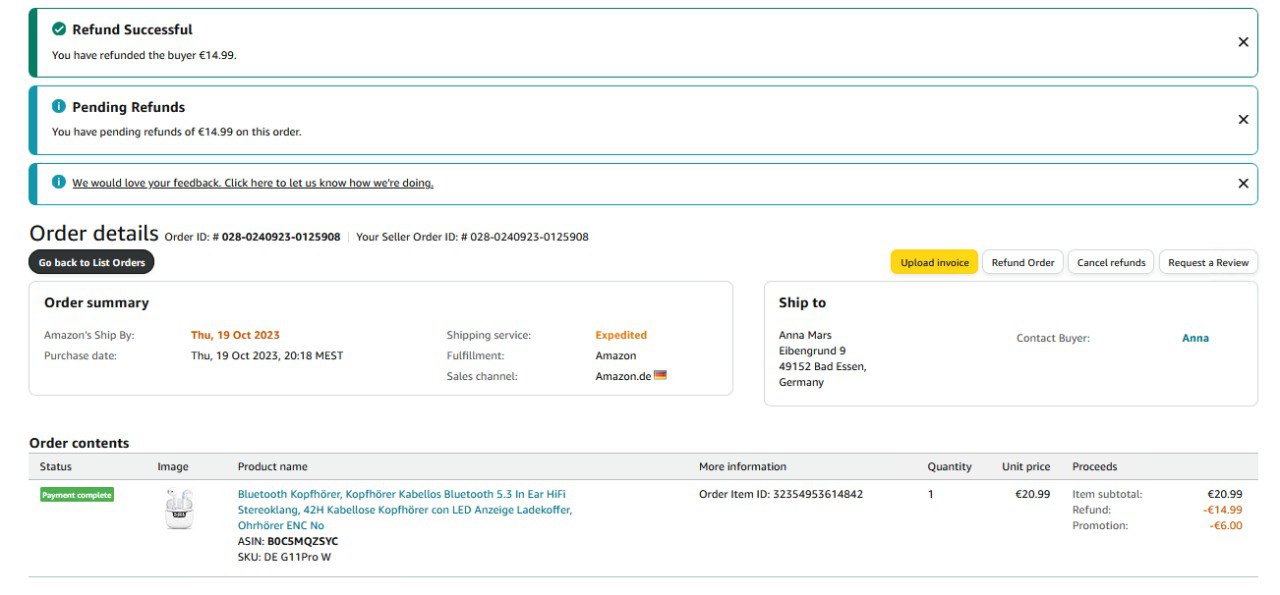Click the Order Item ID 32354953614842
The width and height of the screenshot is (1280, 595).
pos(817,494)
